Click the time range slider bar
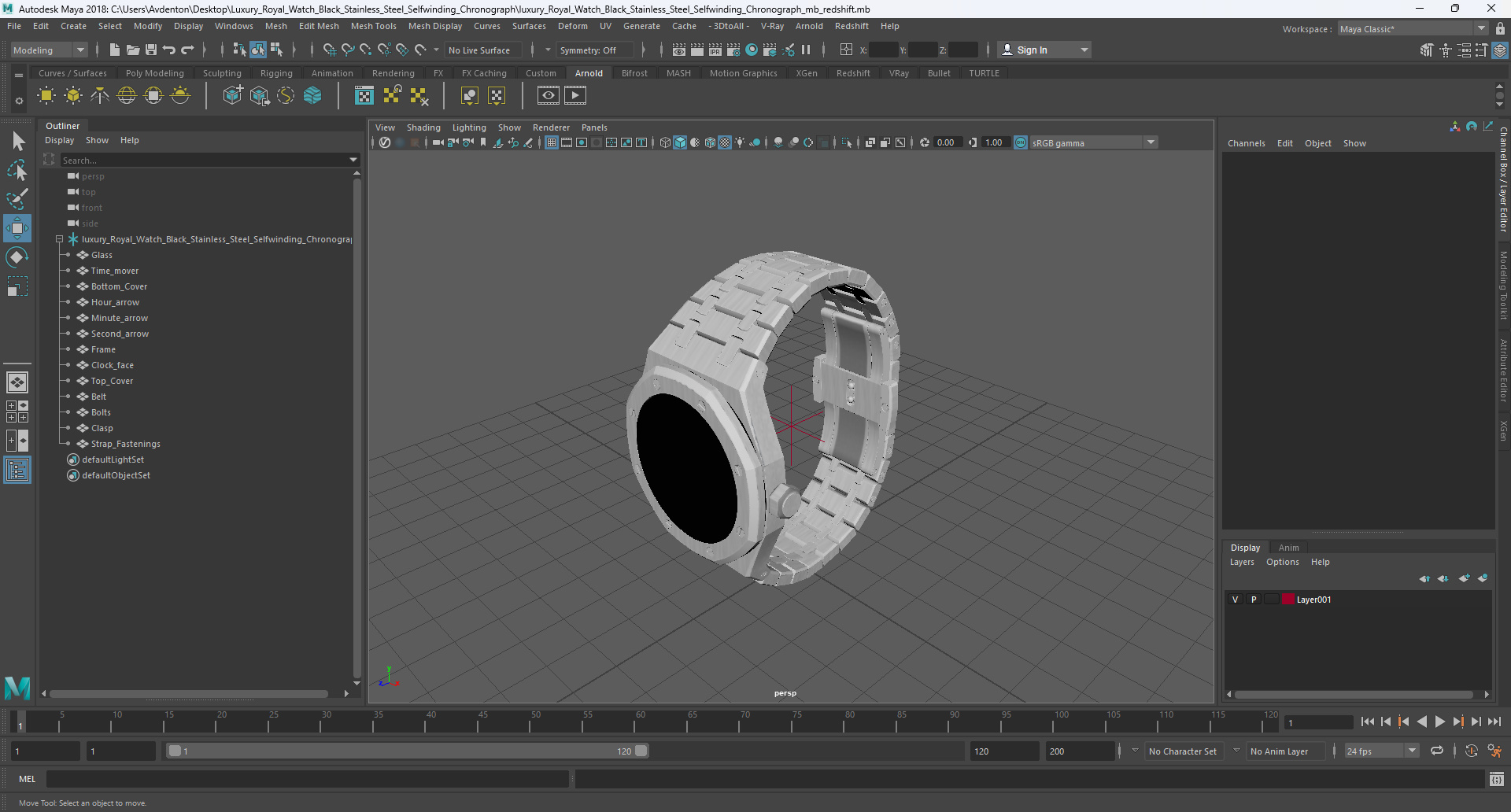Screen dimensions: 1511x812 [x=408, y=751]
